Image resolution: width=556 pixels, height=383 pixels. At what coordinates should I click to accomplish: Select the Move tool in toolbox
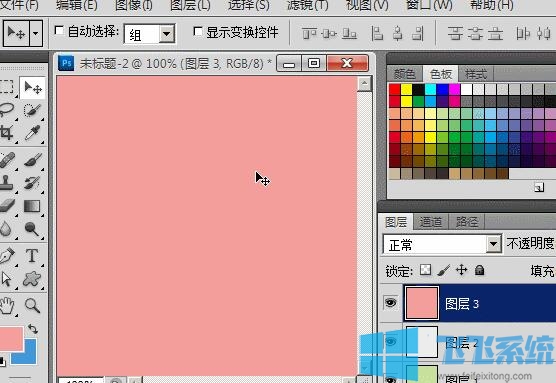[x=33, y=88]
